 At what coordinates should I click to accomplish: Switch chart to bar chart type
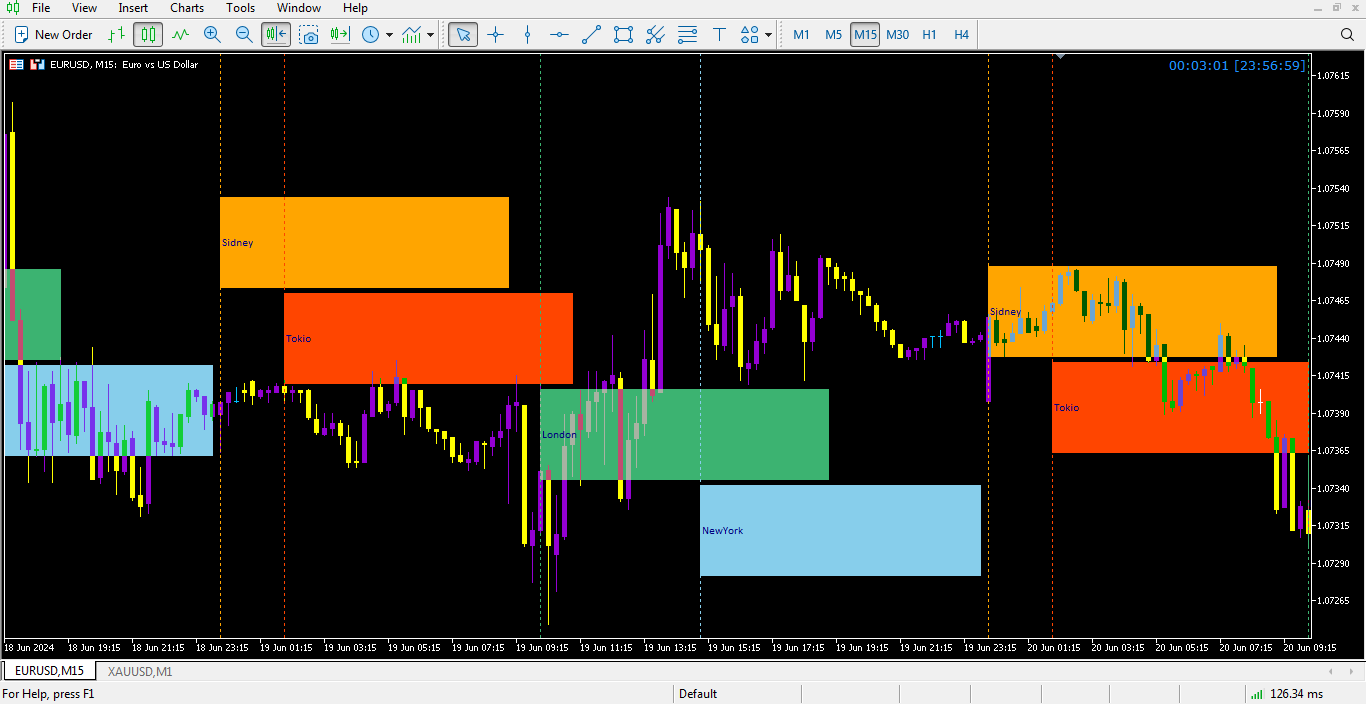click(x=116, y=34)
